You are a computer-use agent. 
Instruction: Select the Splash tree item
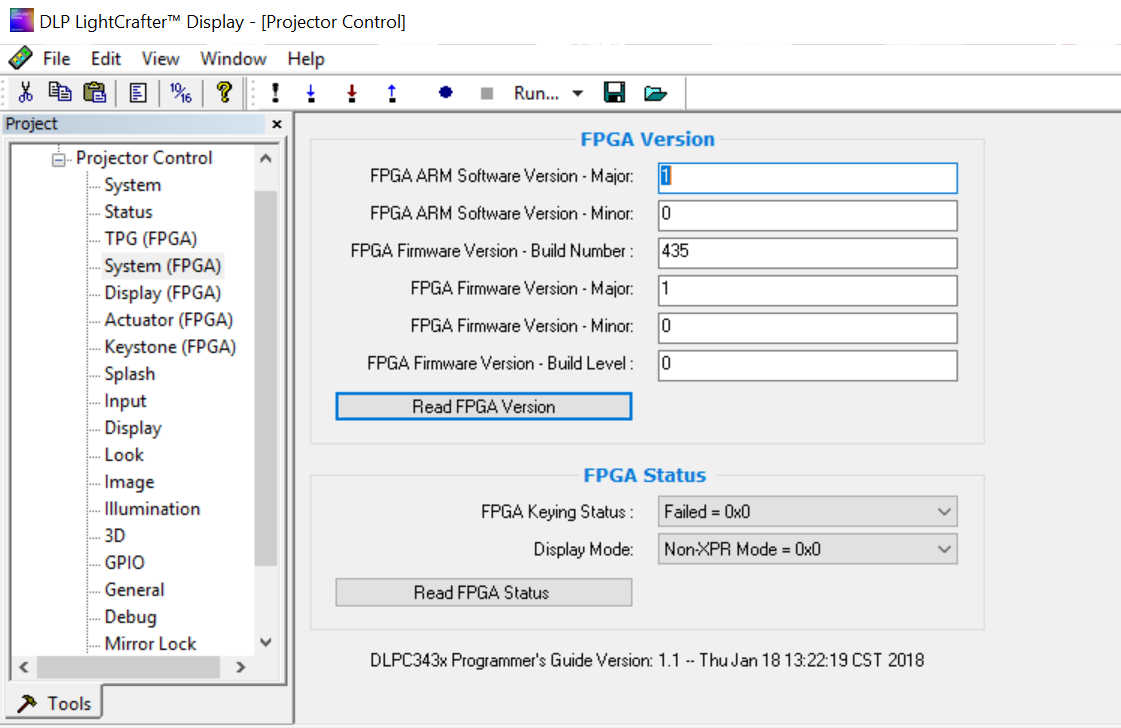[129, 374]
